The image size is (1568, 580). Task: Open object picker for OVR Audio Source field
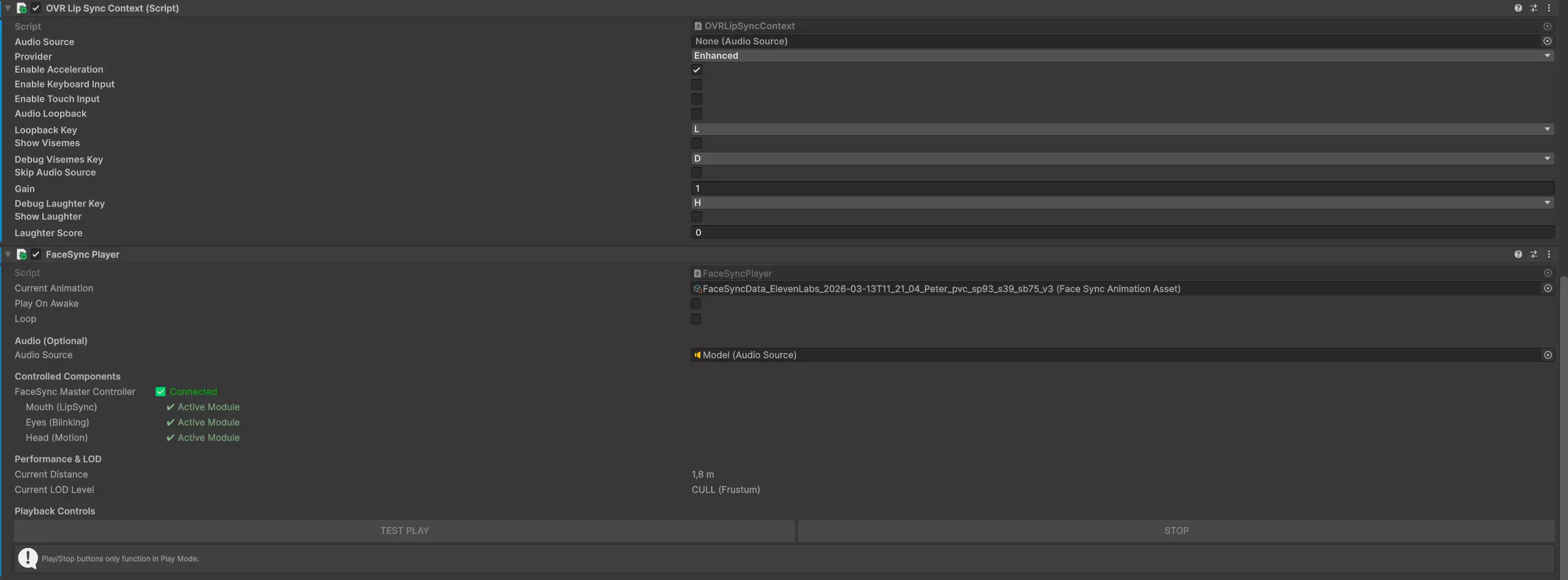[1547, 41]
